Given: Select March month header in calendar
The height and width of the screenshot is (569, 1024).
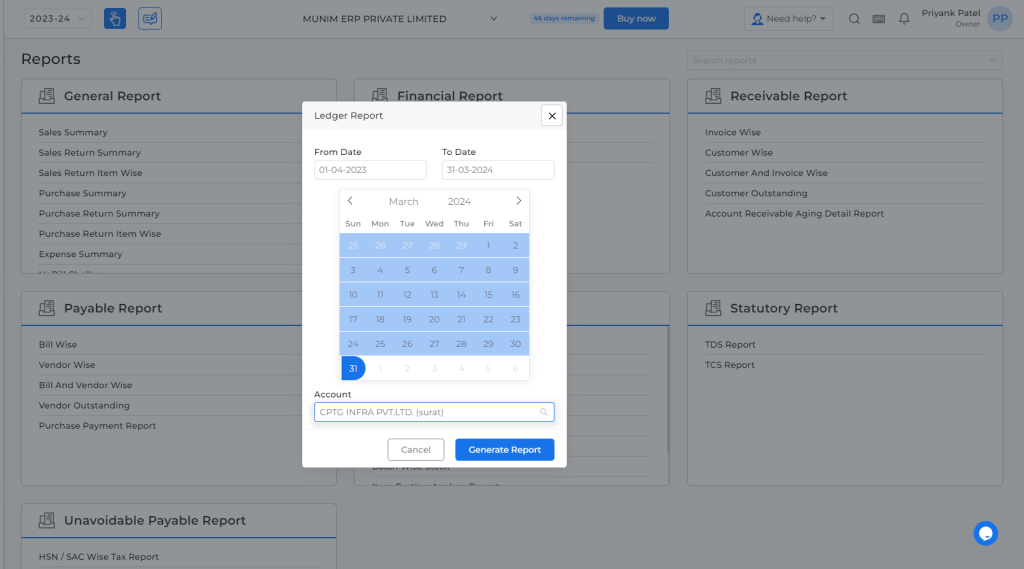Looking at the screenshot, I should coord(404,201).
